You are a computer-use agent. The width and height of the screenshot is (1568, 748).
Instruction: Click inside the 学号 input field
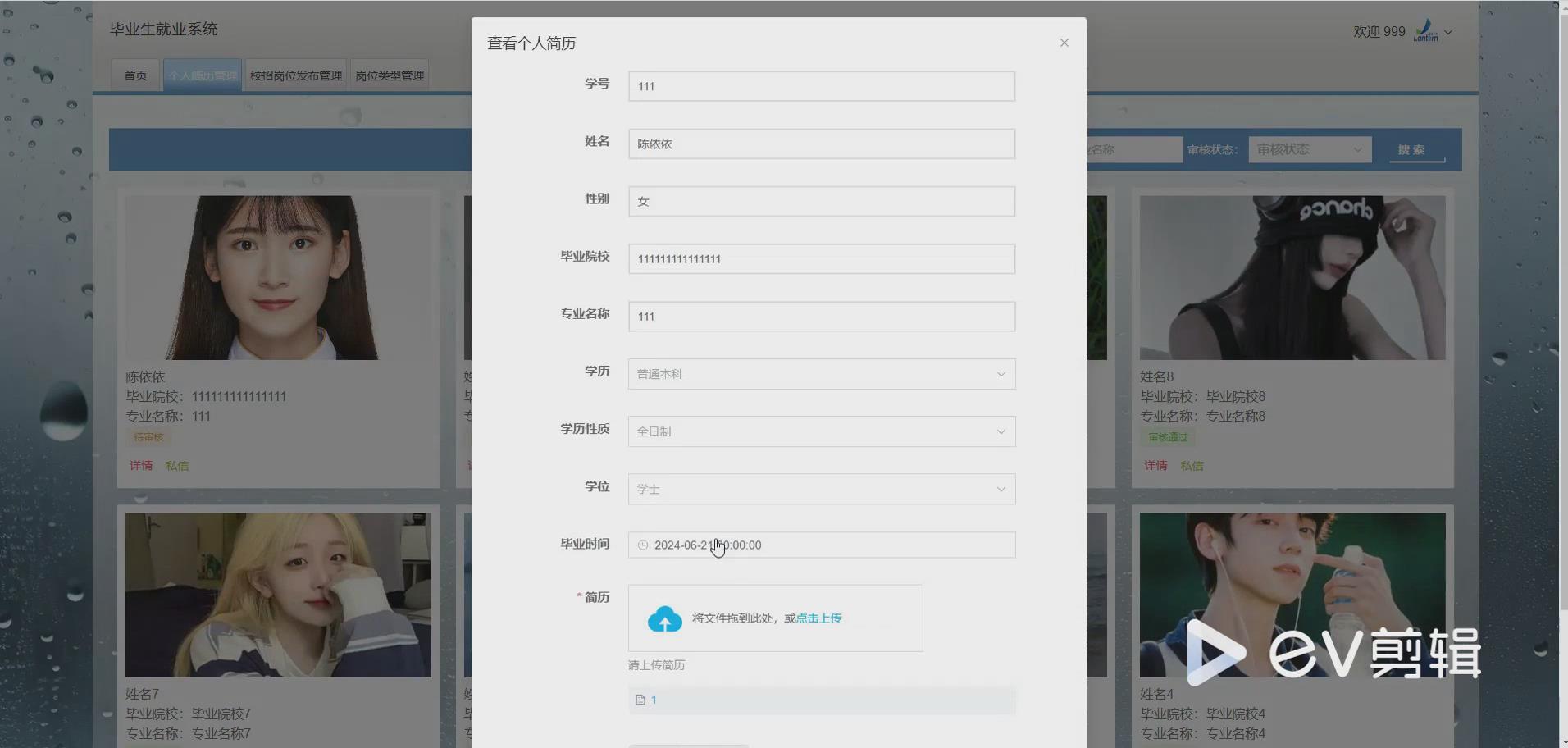click(x=820, y=85)
